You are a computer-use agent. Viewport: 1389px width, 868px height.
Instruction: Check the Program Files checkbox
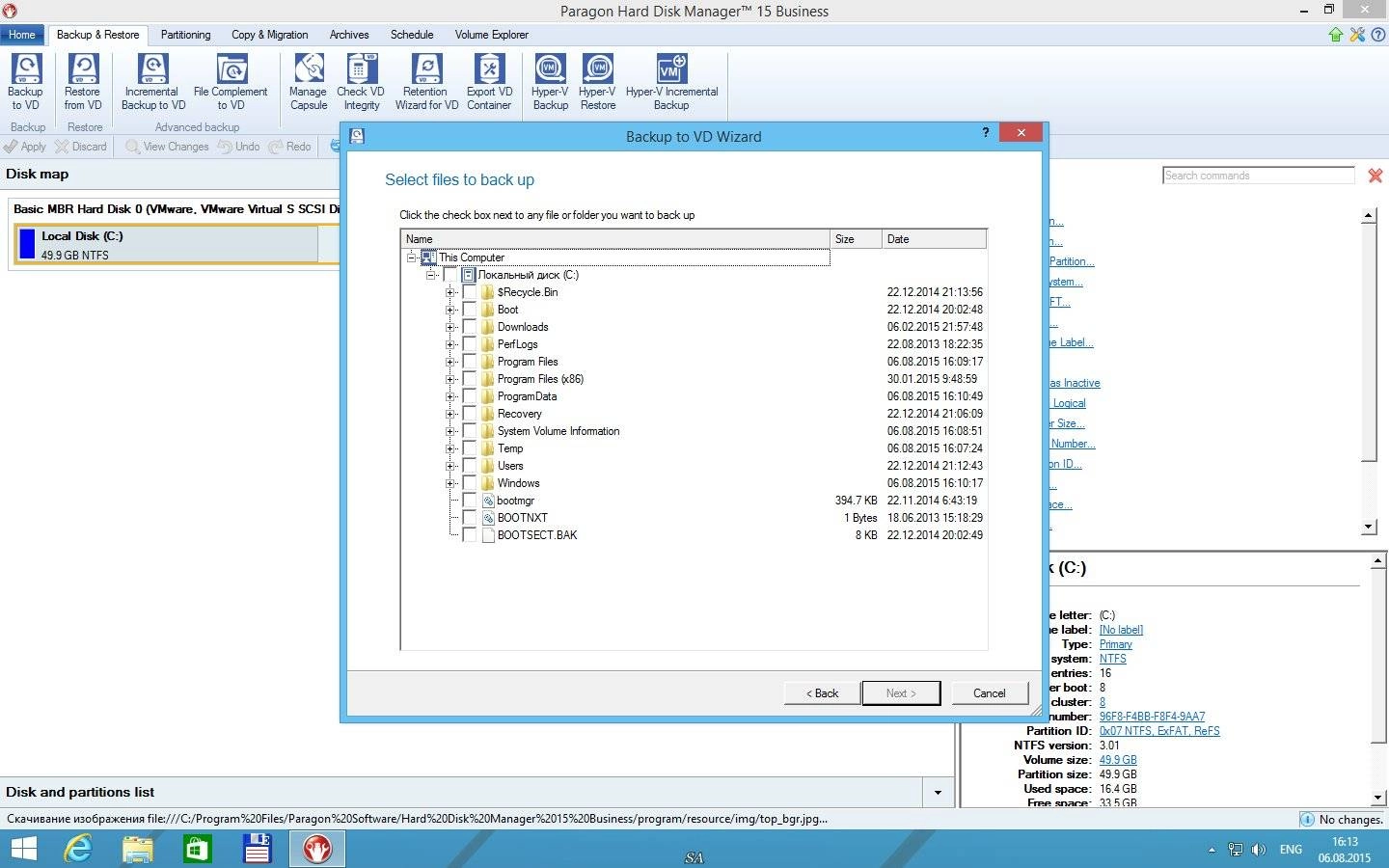pos(470,362)
